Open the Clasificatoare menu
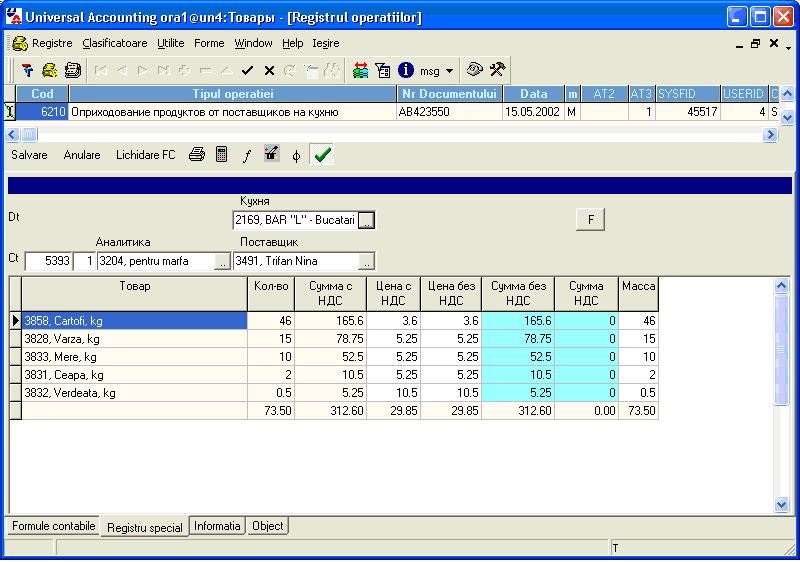 115,43
